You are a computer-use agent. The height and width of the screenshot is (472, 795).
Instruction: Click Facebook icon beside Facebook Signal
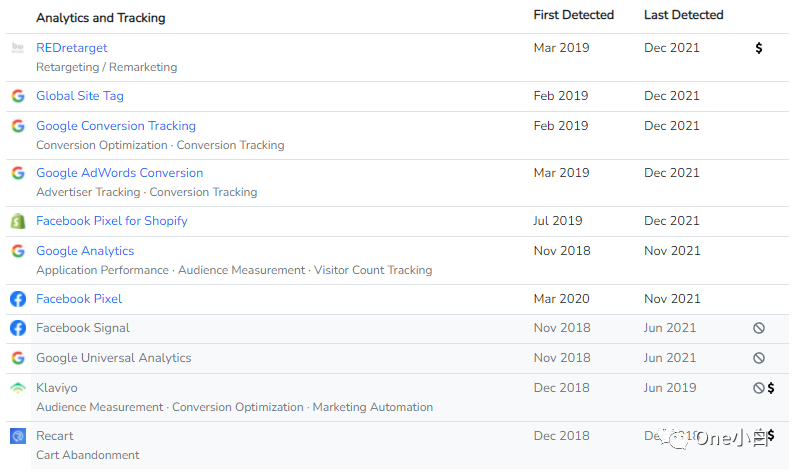pos(18,328)
